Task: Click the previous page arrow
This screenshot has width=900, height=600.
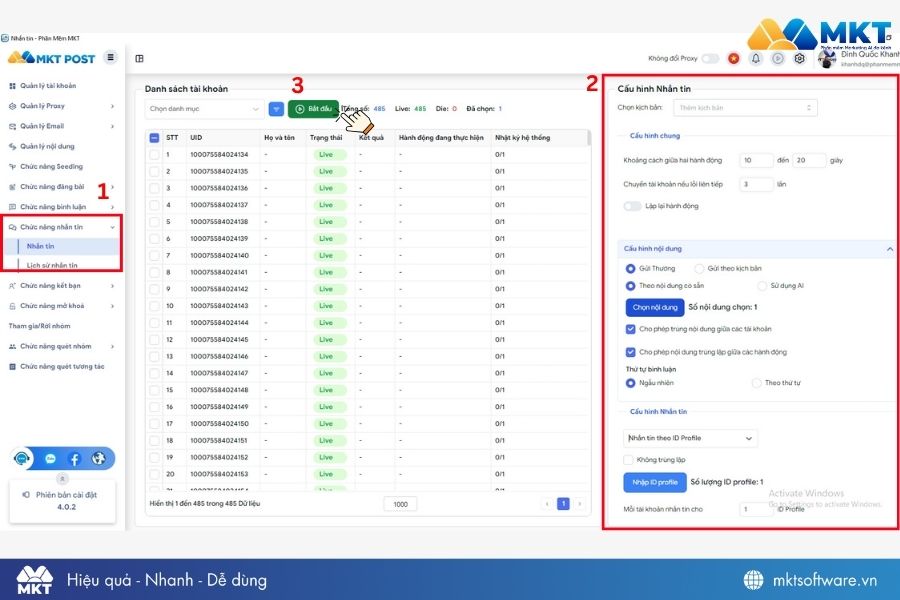Action: pos(547,504)
